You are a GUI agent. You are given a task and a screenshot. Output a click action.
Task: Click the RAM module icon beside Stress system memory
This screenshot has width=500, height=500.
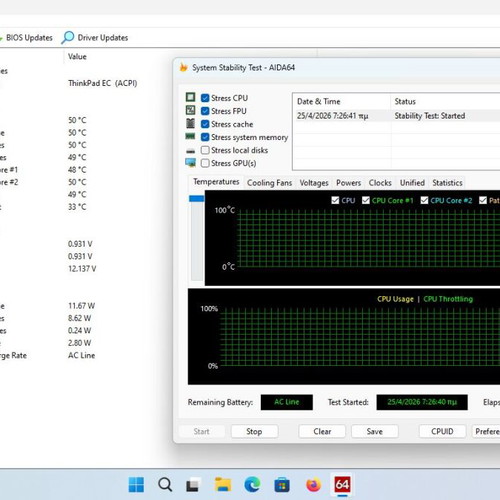(x=190, y=136)
